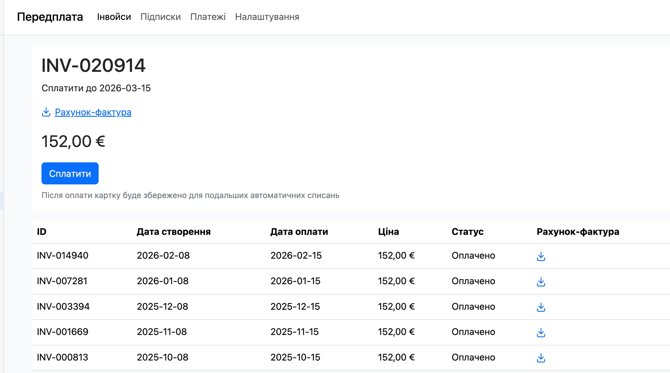Download invoice for INV-000813
The height and width of the screenshot is (373, 670).
pyautogui.click(x=541, y=358)
